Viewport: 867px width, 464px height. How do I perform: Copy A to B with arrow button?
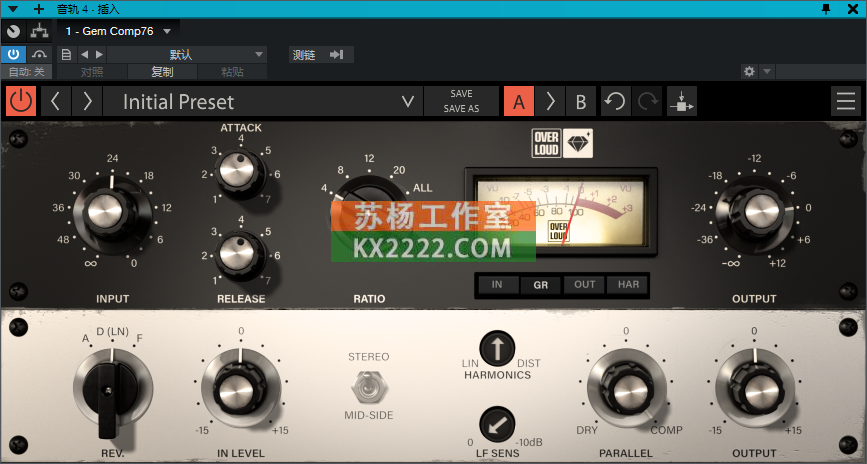(x=550, y=102)
